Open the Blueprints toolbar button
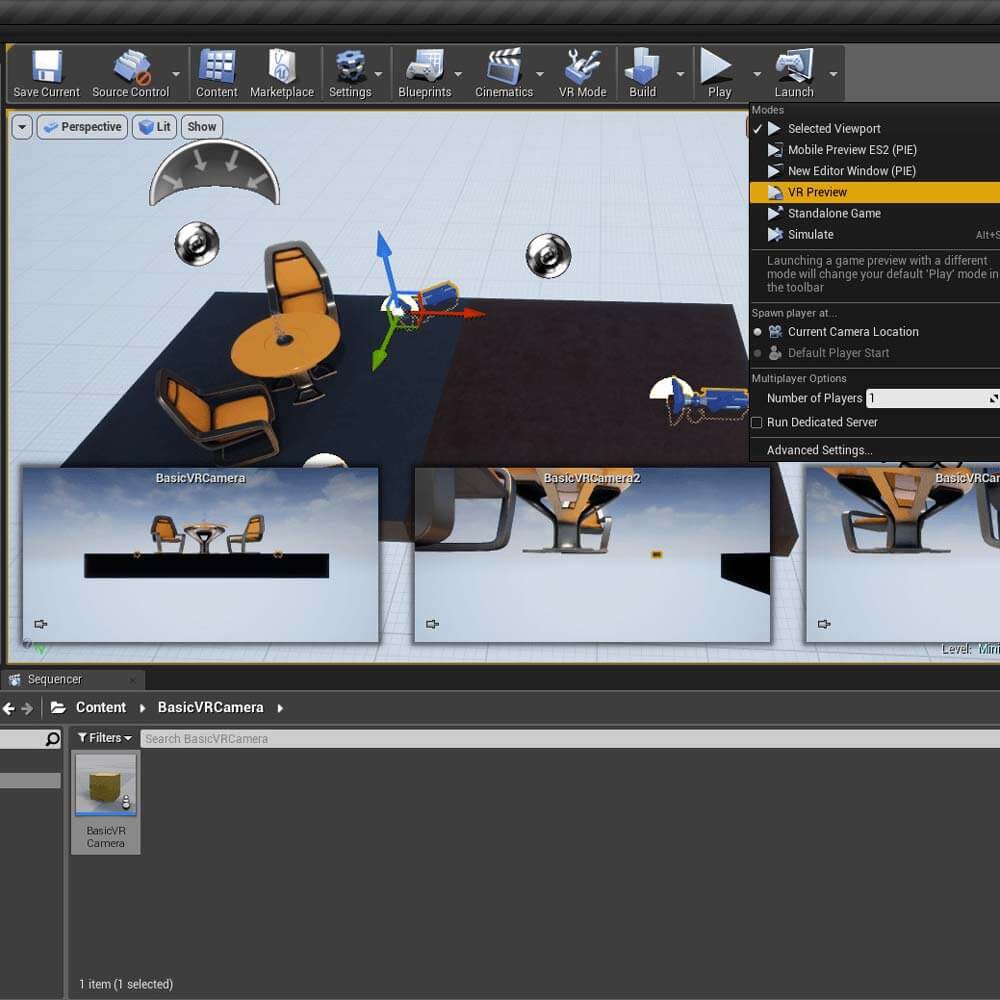 point(425,73)
